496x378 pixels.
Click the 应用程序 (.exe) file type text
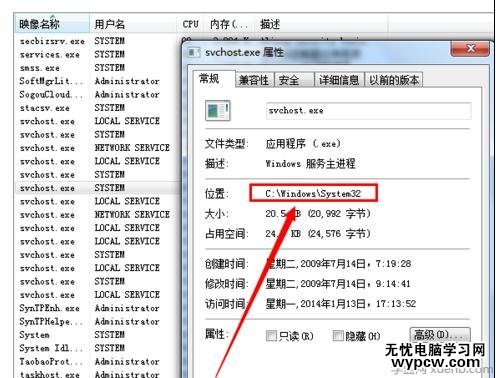(303, 144)
